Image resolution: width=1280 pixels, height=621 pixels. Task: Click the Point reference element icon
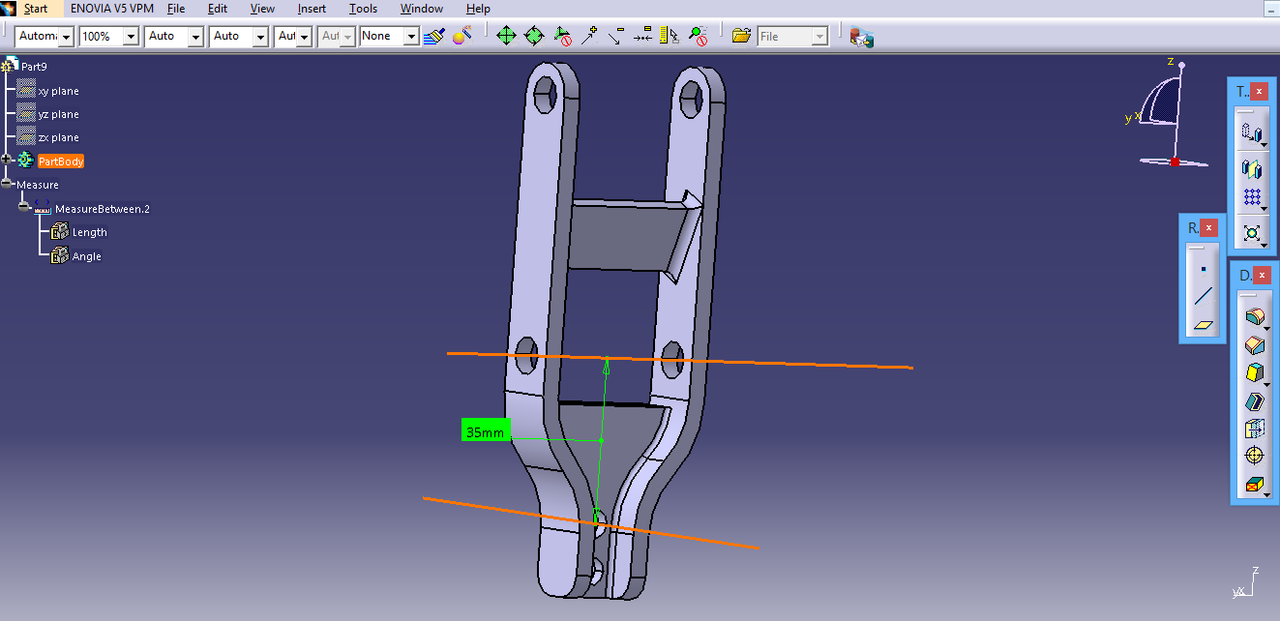point(1204,269)
